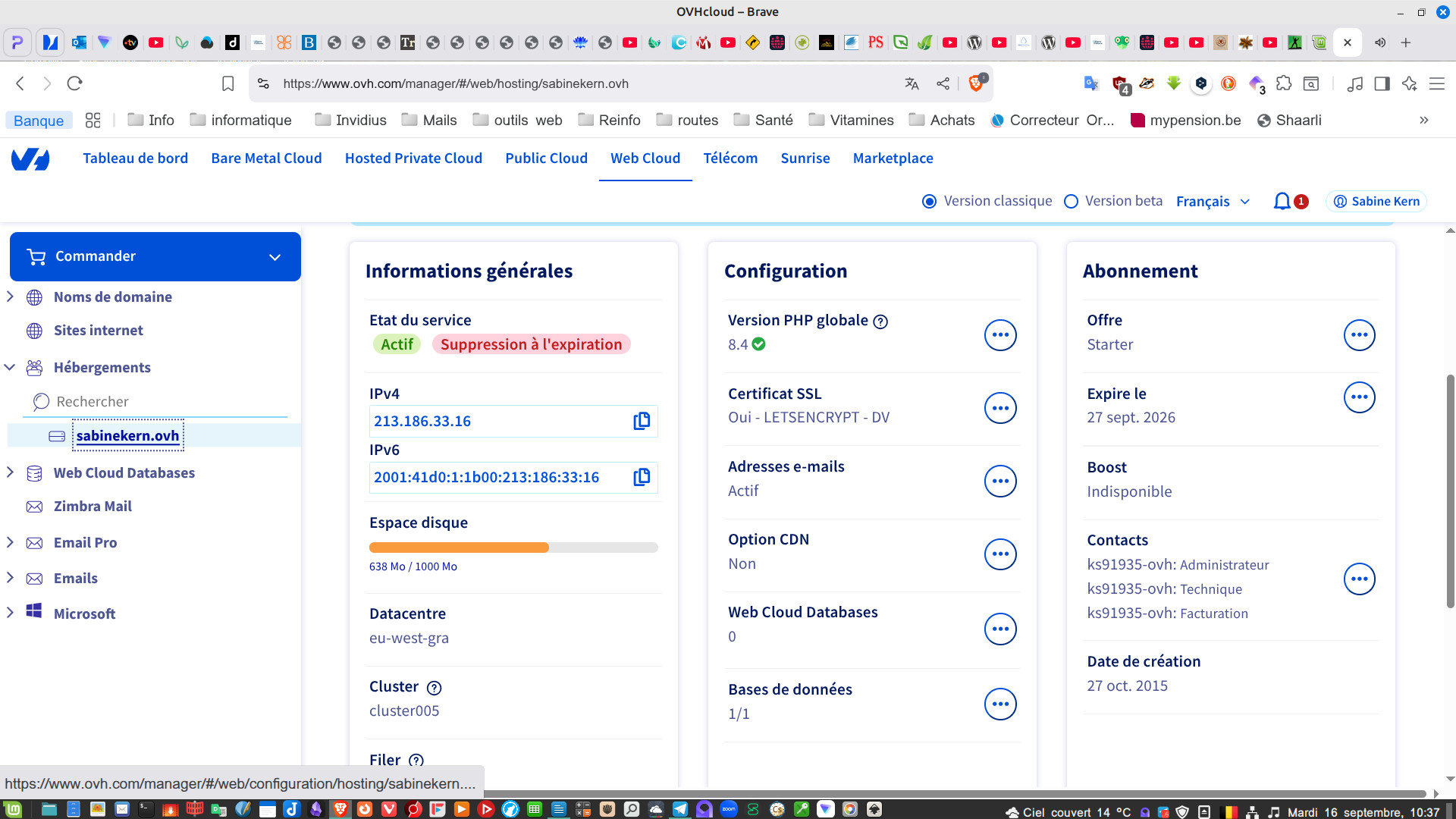Expand the Commander dropdown
The image size is (1456, 819).
click(x=275, y=257)
